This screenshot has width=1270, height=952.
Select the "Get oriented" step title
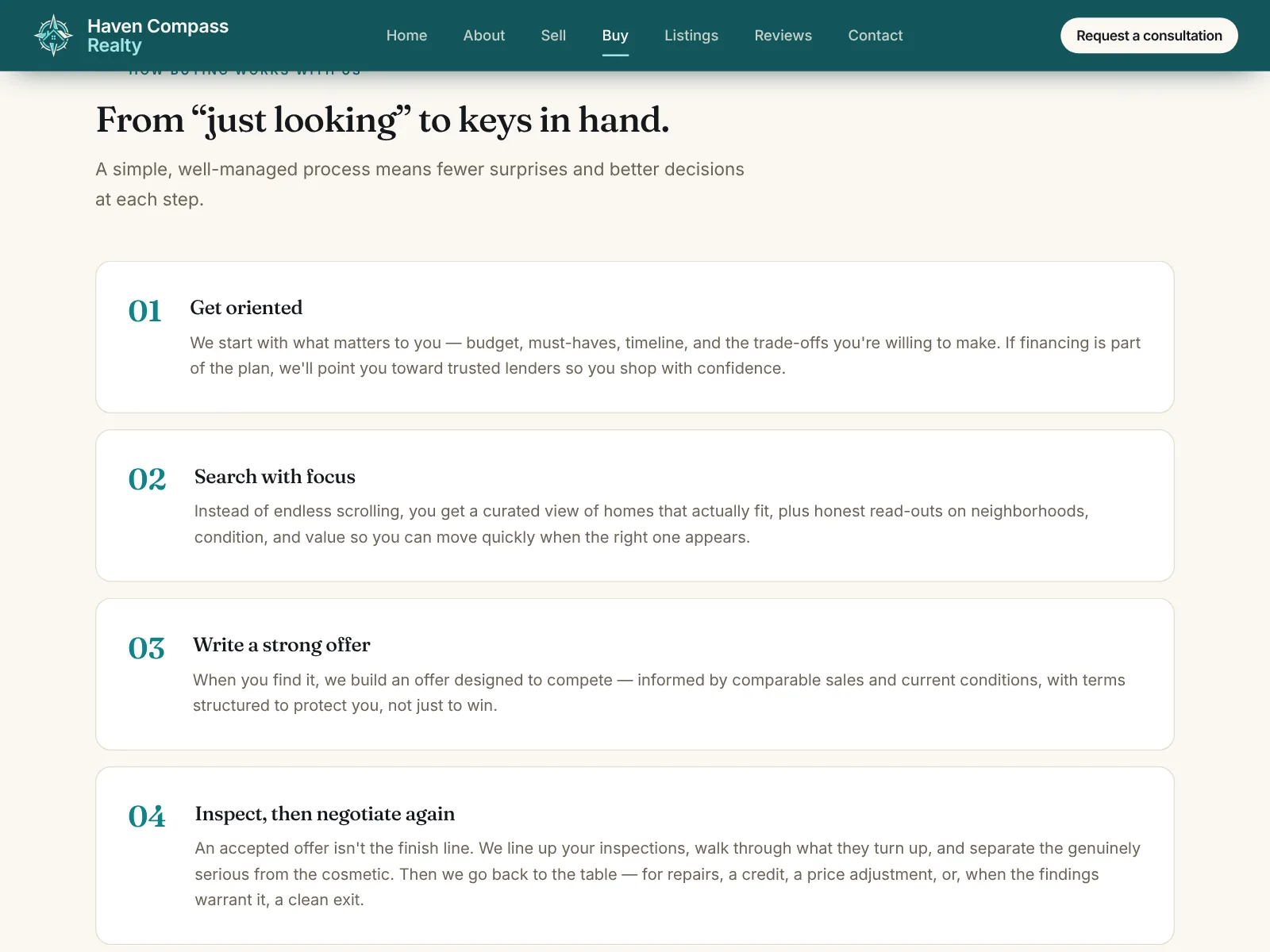(x=246, y=308)
